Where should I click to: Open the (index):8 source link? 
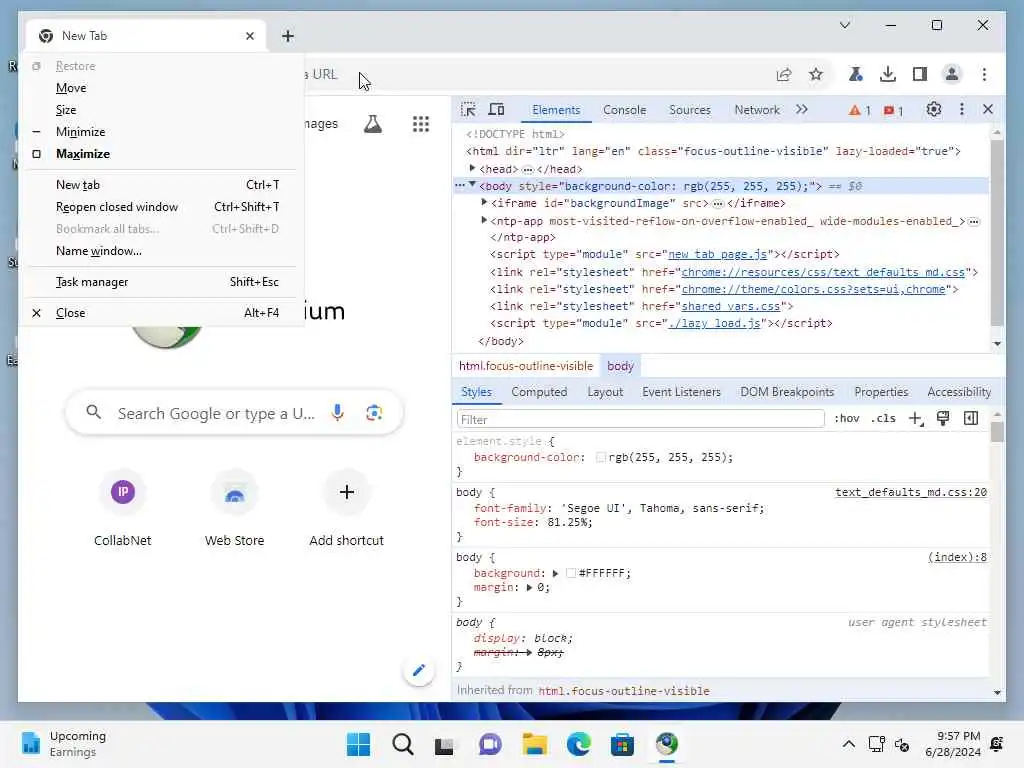coord(957,557)
